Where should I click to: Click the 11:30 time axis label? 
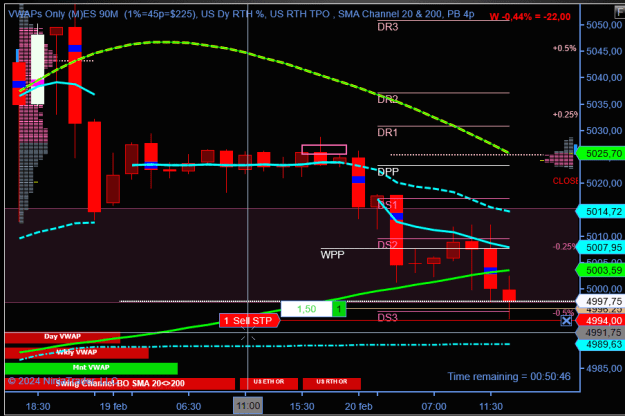pos(490,406)
